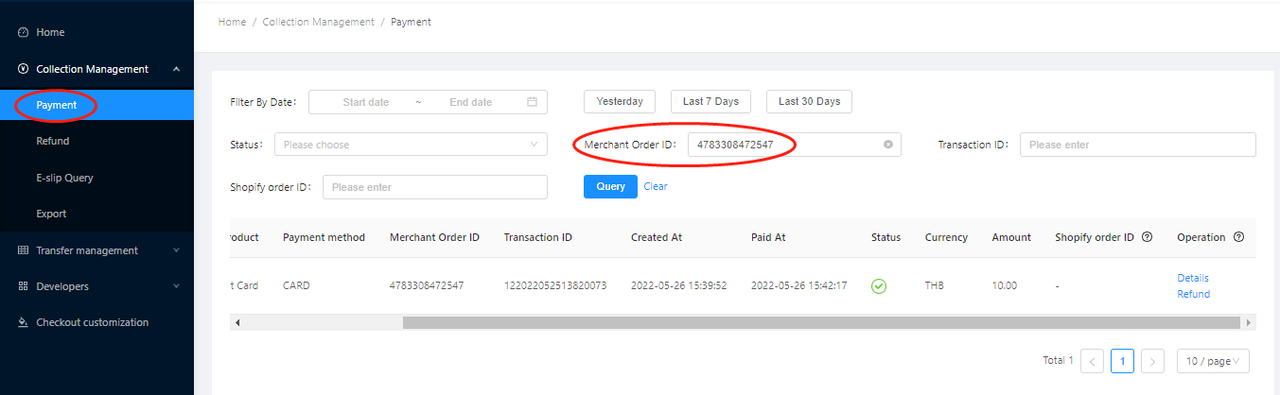The height and width of the screenshot is (395, 1280).
Task: Open the calendar icon in date filter
Action: pyautogui.click(x=532, y=102)
